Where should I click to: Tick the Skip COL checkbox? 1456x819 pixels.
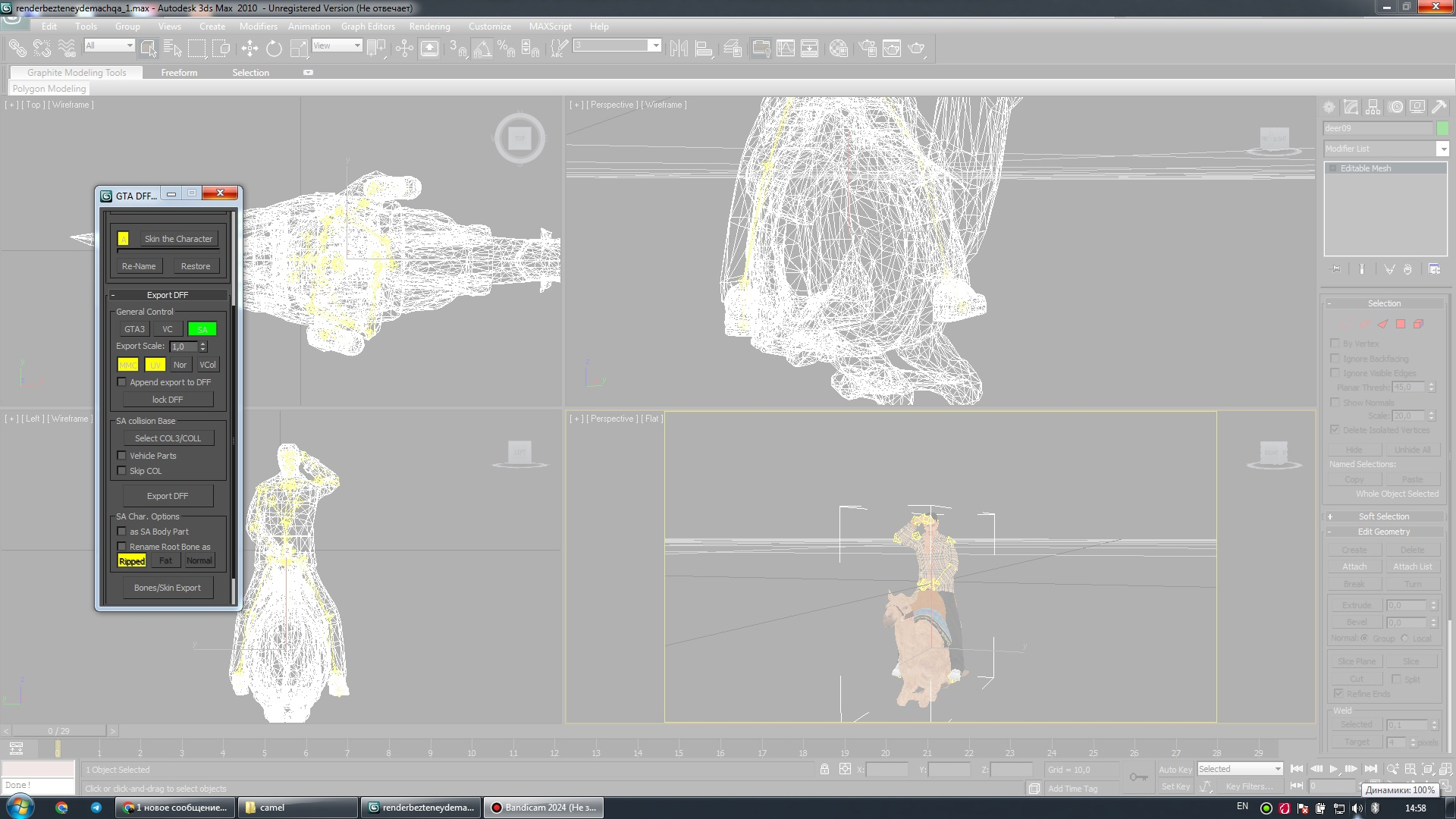click(122, 471)
